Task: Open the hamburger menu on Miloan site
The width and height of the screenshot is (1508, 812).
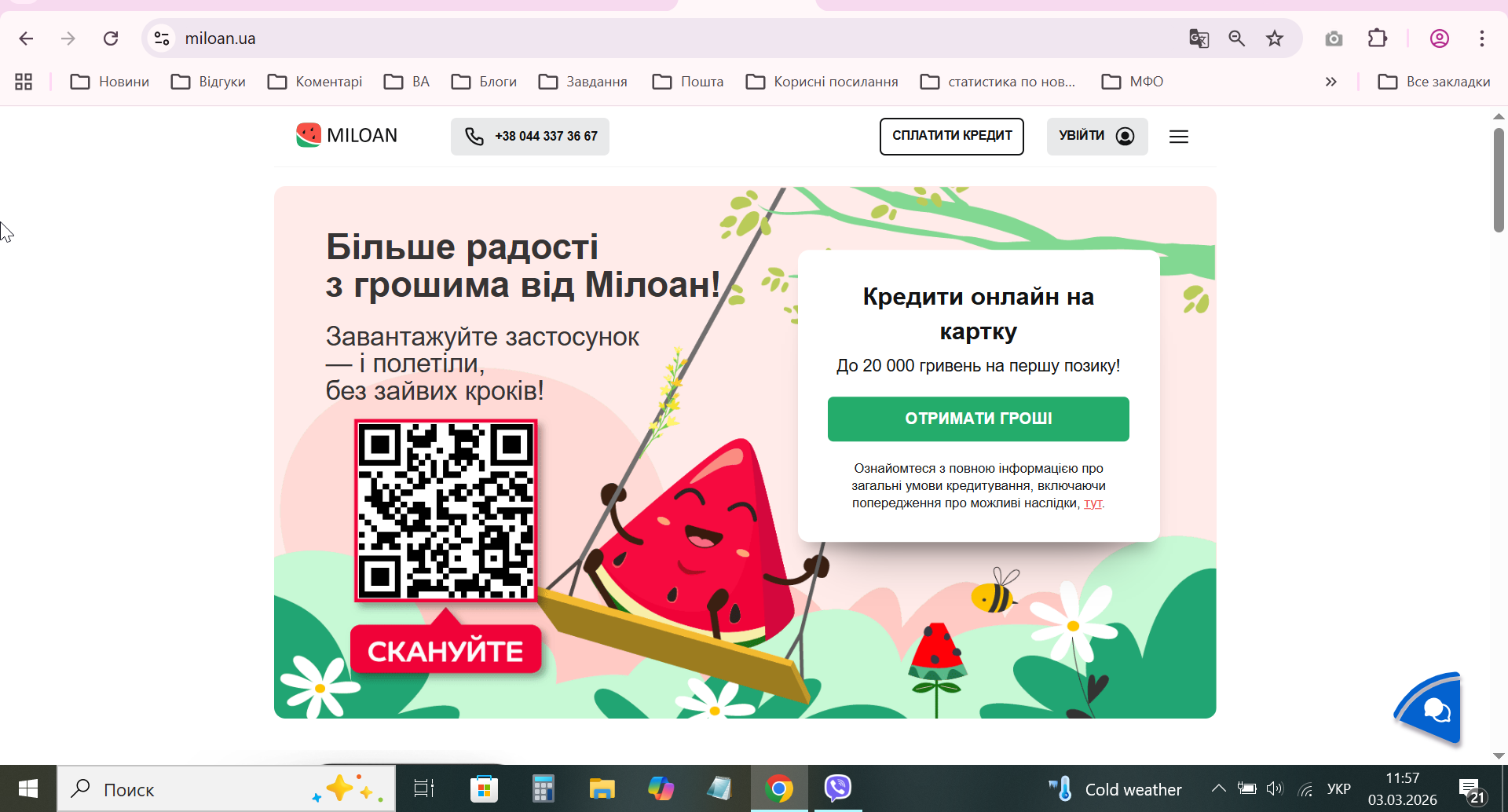Action: pyautogui.click(x=1179, y=137)
